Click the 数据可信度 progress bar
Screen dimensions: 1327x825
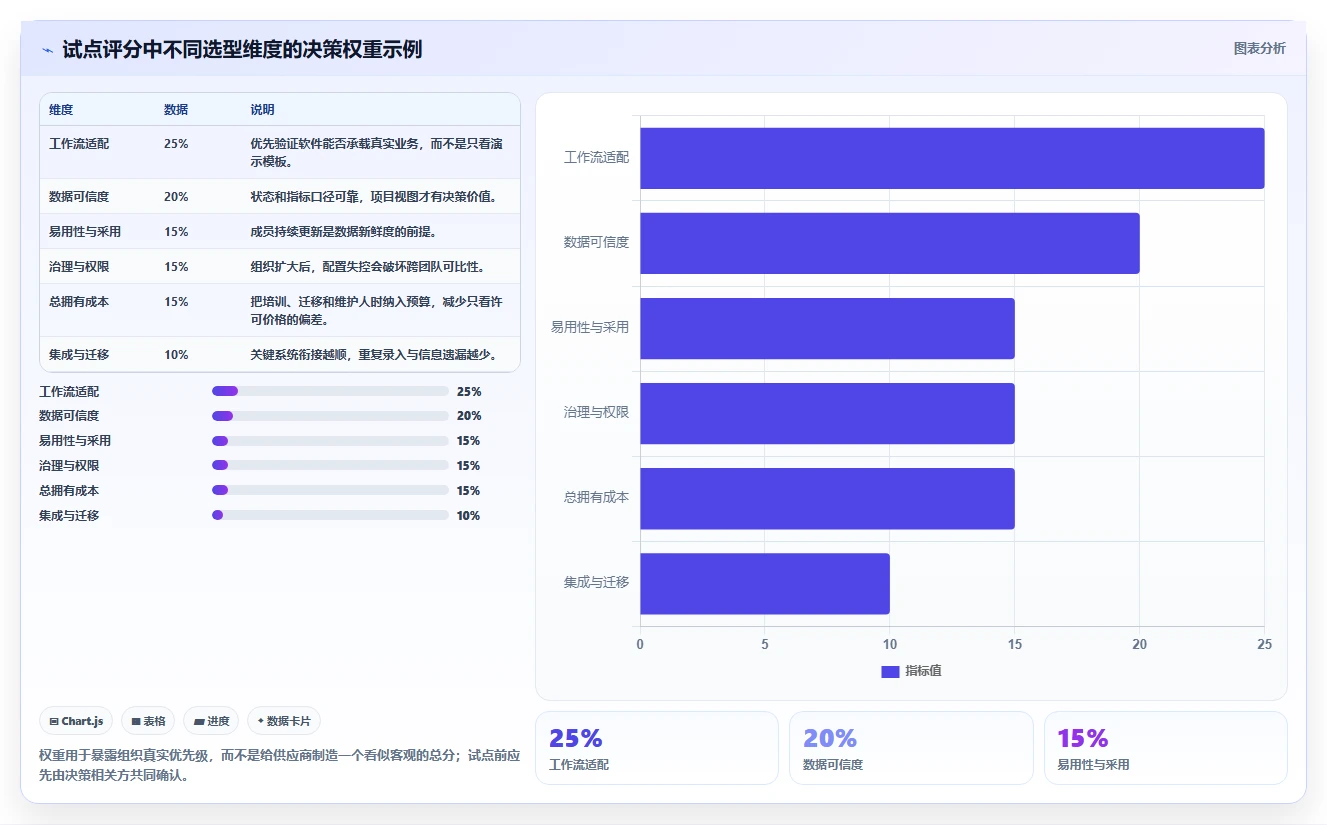330,416
